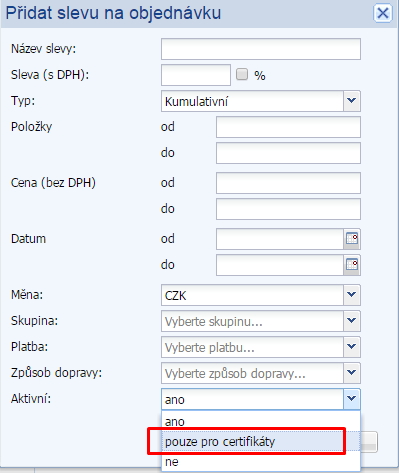
Task: Expand the Způsob dopravy dropdown arrow
Action: pos(352,373)
